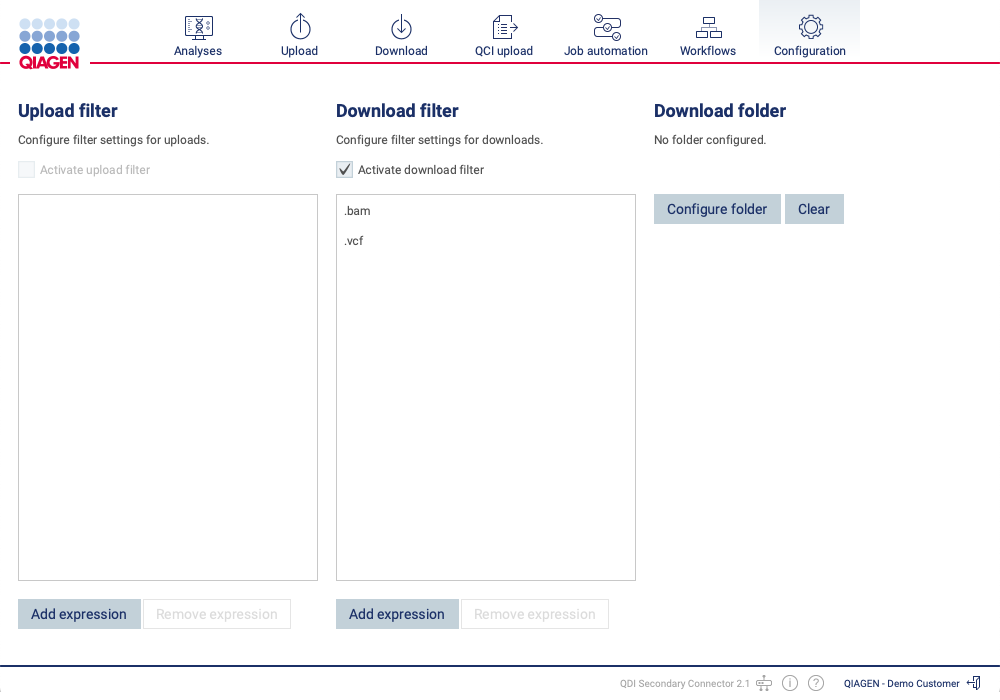Add expression to the upload filter
Image resolution: width=1000 pixels, height=700 pixels.
point(79,614)
